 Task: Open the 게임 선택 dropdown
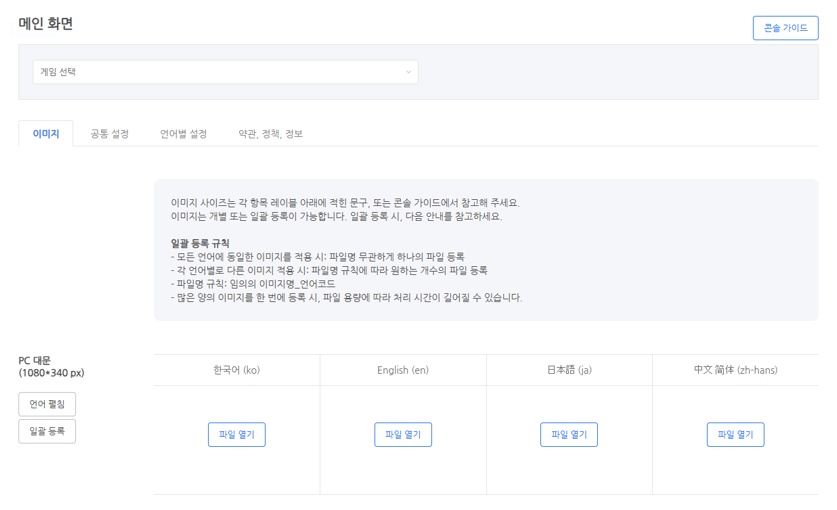(x=225, y=72)
